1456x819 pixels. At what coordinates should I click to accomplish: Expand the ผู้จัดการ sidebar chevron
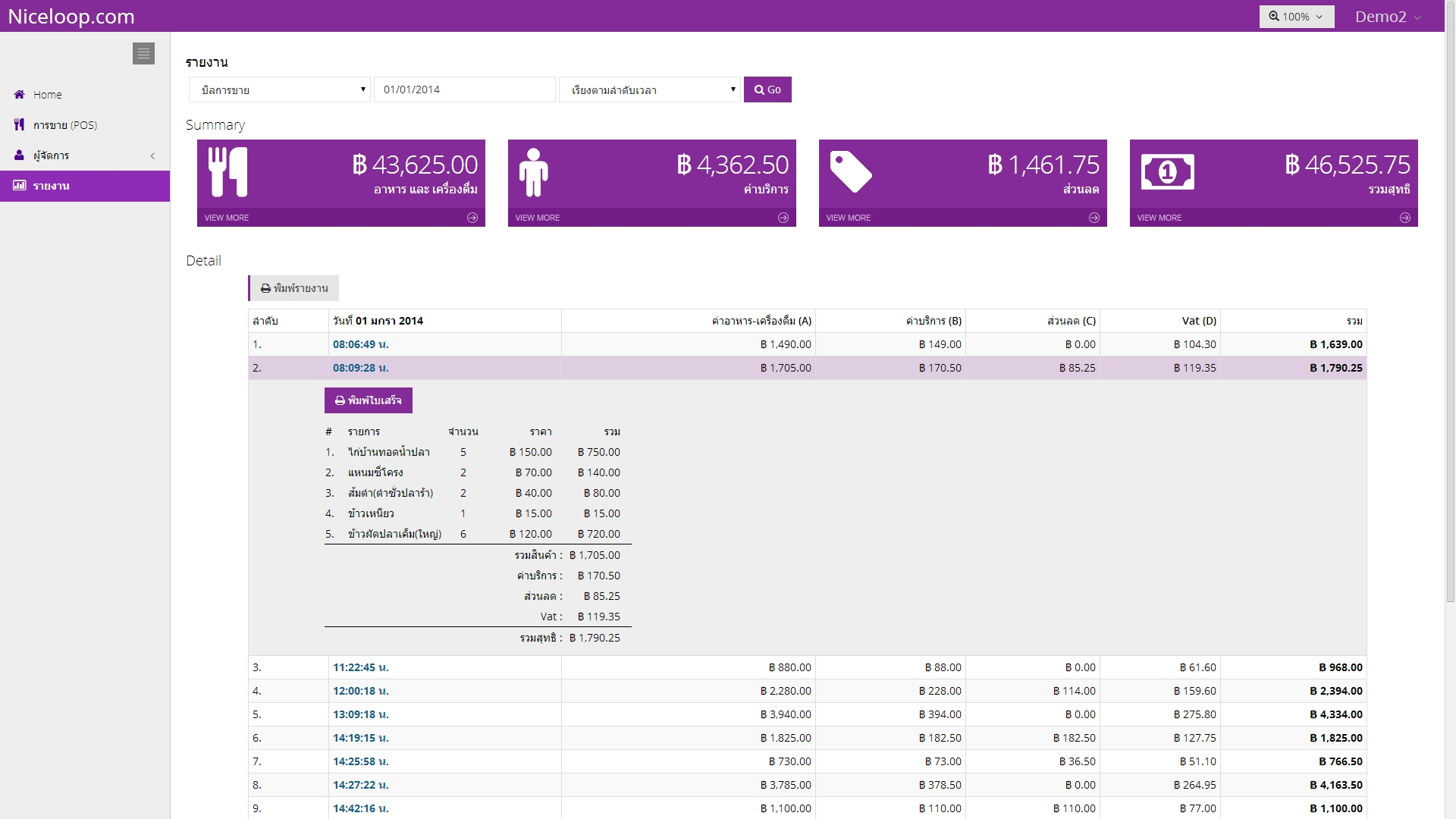point(152,156)
